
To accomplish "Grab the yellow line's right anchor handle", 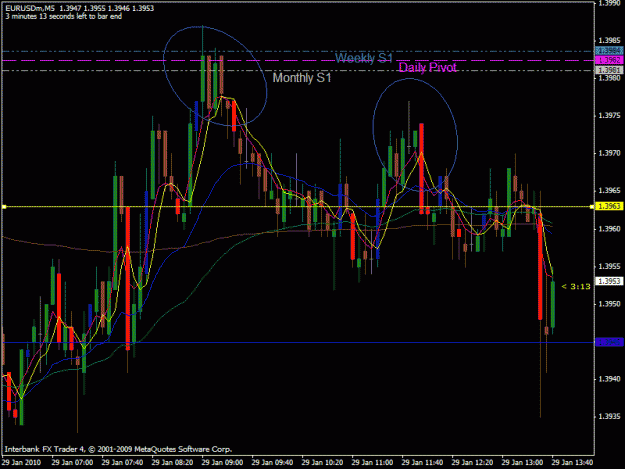I will (x=592, y=207).
